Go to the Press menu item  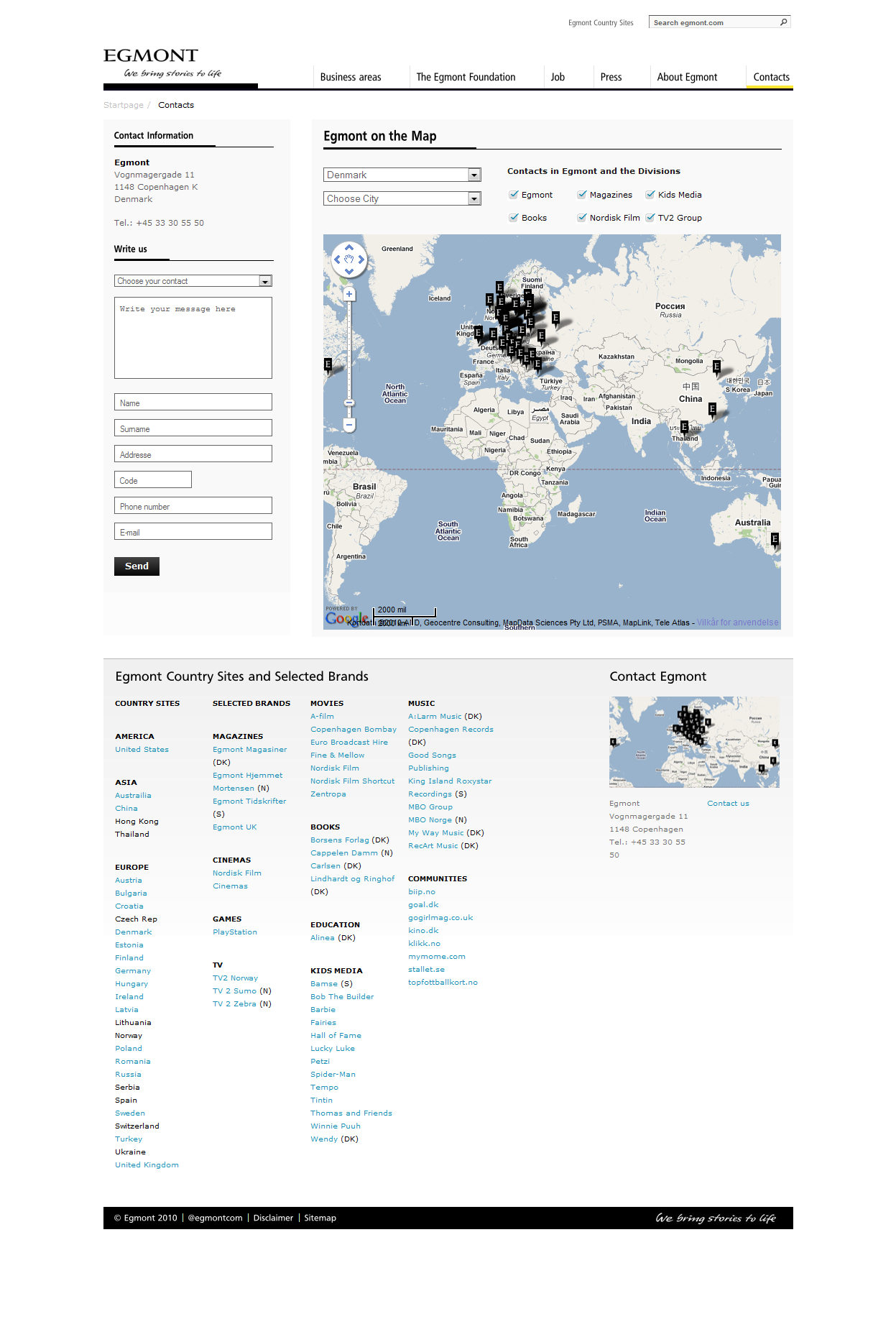pos(611,77)
